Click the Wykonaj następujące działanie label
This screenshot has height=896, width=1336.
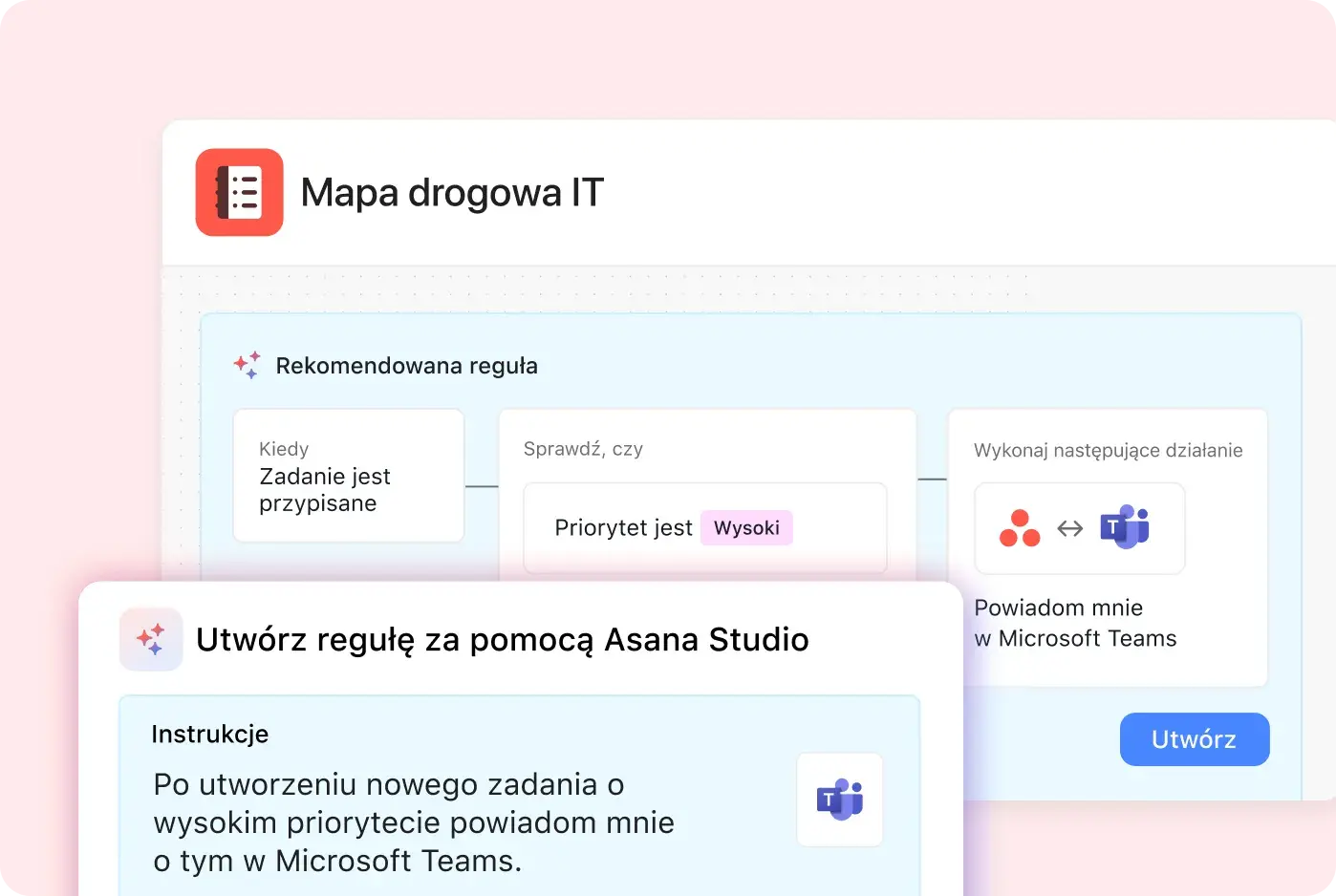coord(1108,450)
